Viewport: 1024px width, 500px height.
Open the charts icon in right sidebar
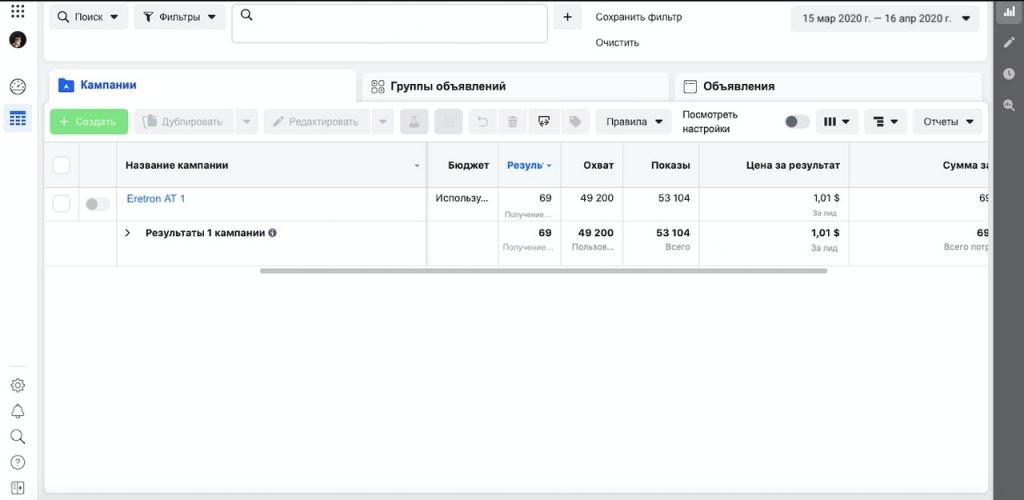1009,12
